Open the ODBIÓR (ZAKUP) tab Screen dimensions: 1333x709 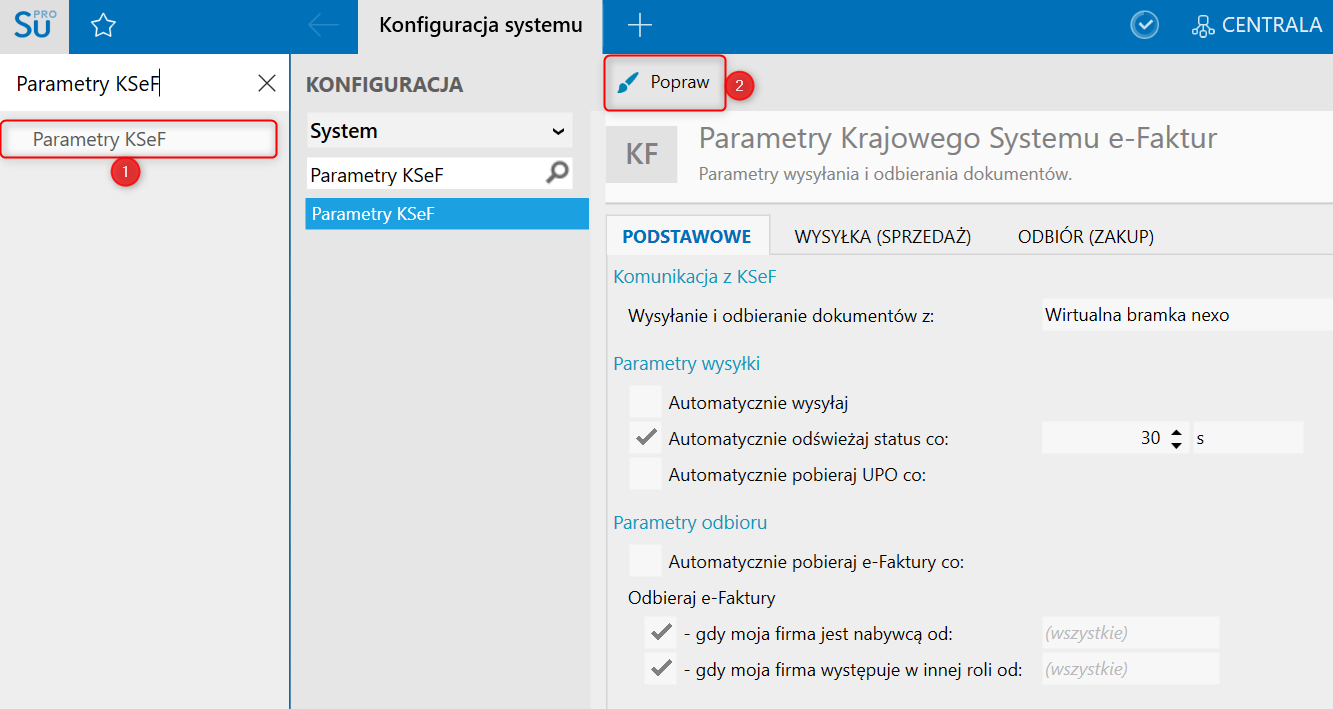coord(1085,237)
